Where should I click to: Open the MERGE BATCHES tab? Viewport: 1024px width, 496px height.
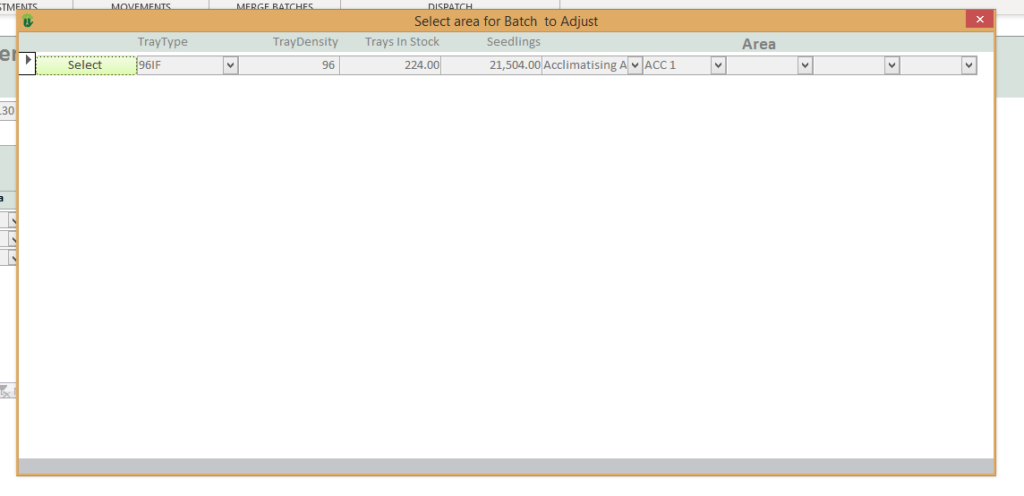pyautogui.click(x=274, y=6)
